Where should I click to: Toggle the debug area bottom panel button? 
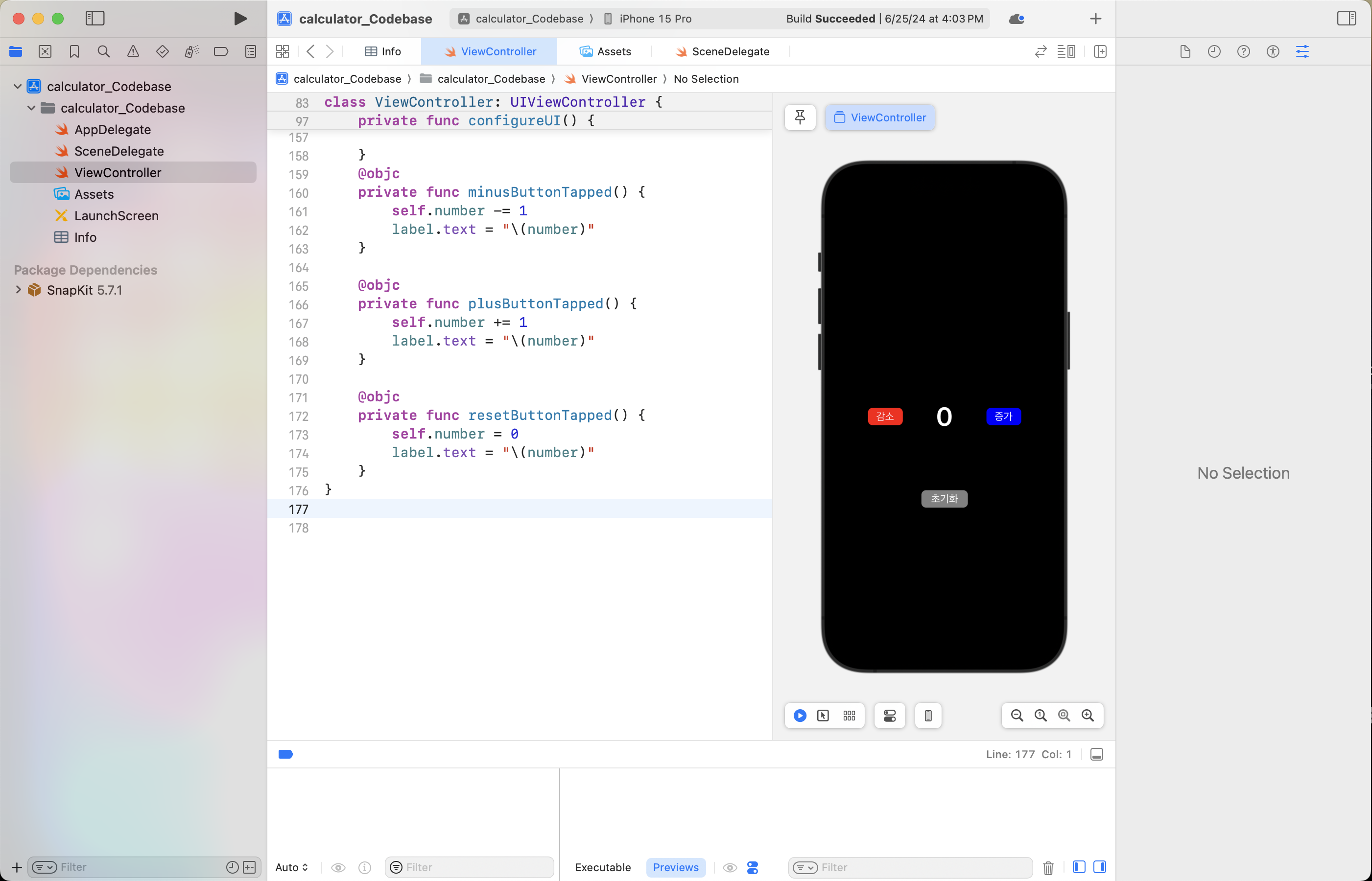click(1096, 754)
